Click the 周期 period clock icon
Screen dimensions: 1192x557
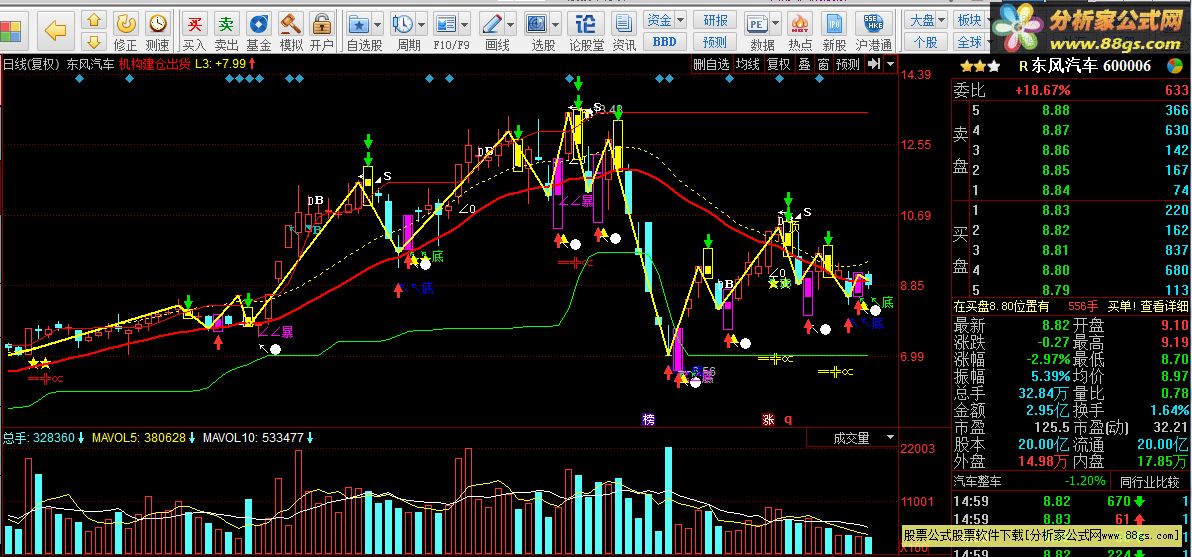point(404,24)
